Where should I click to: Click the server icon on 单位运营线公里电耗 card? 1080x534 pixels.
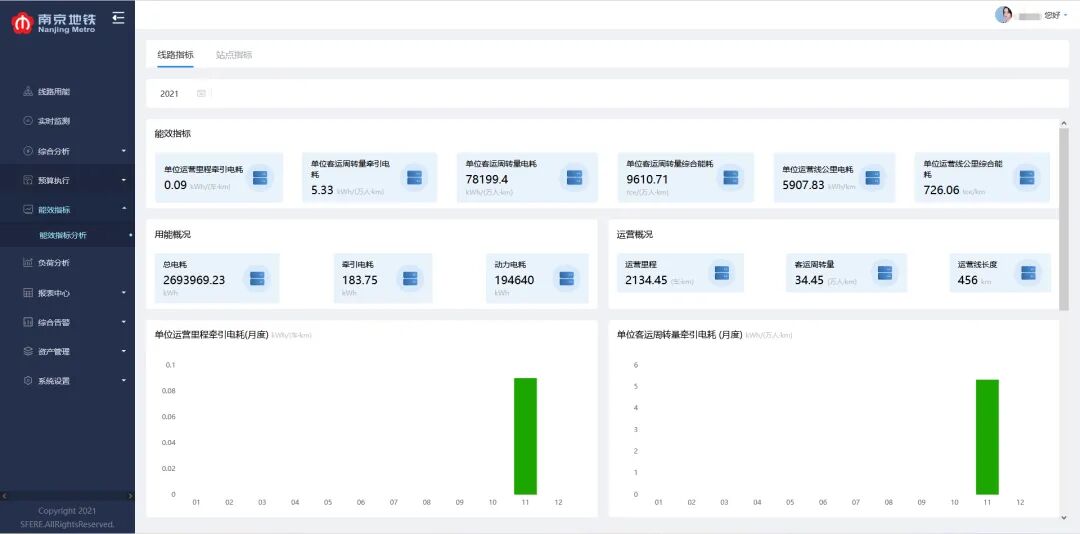tap(873, 178)
